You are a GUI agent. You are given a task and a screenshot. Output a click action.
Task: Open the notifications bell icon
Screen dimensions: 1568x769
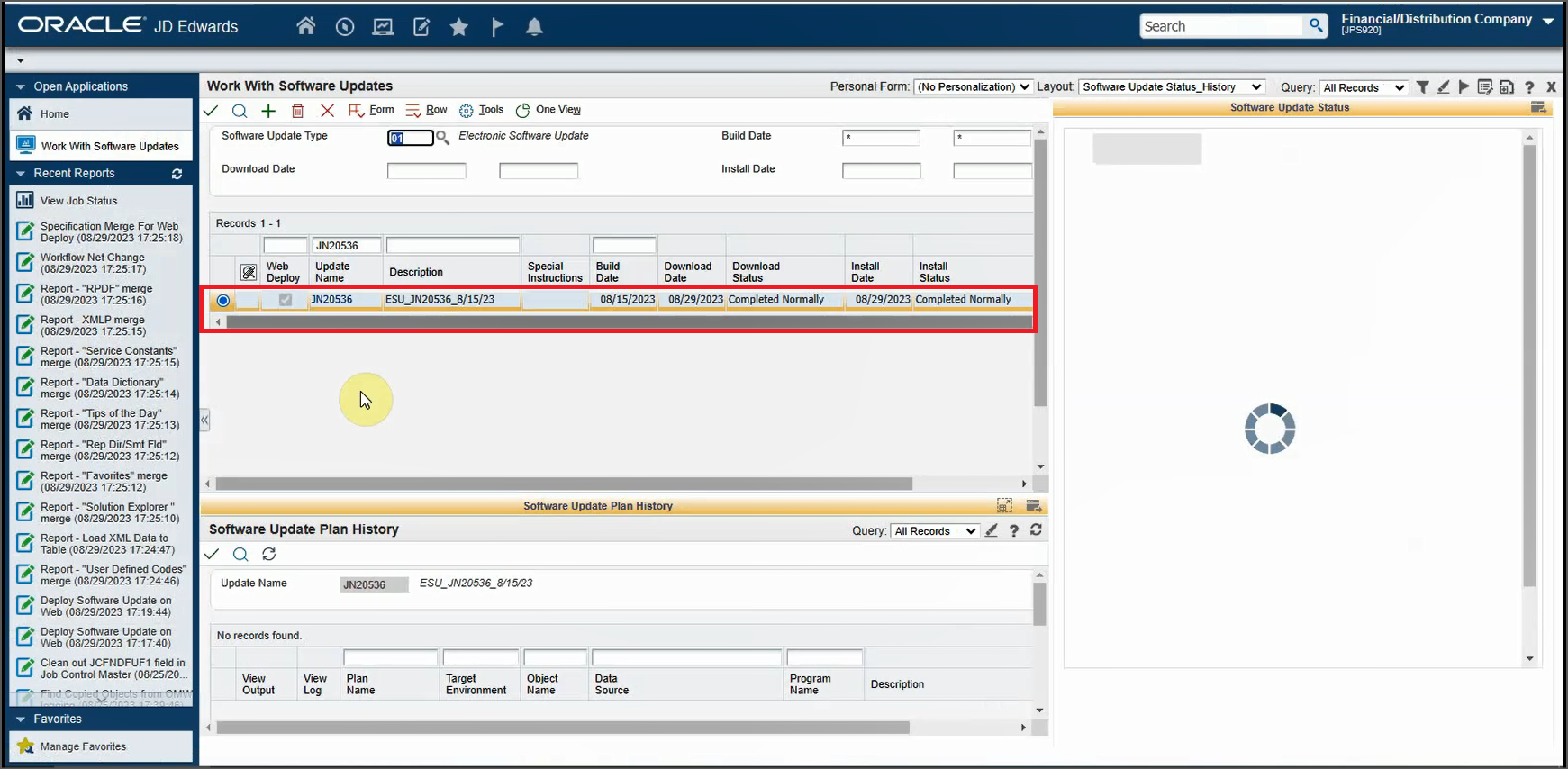coord(534,27)
